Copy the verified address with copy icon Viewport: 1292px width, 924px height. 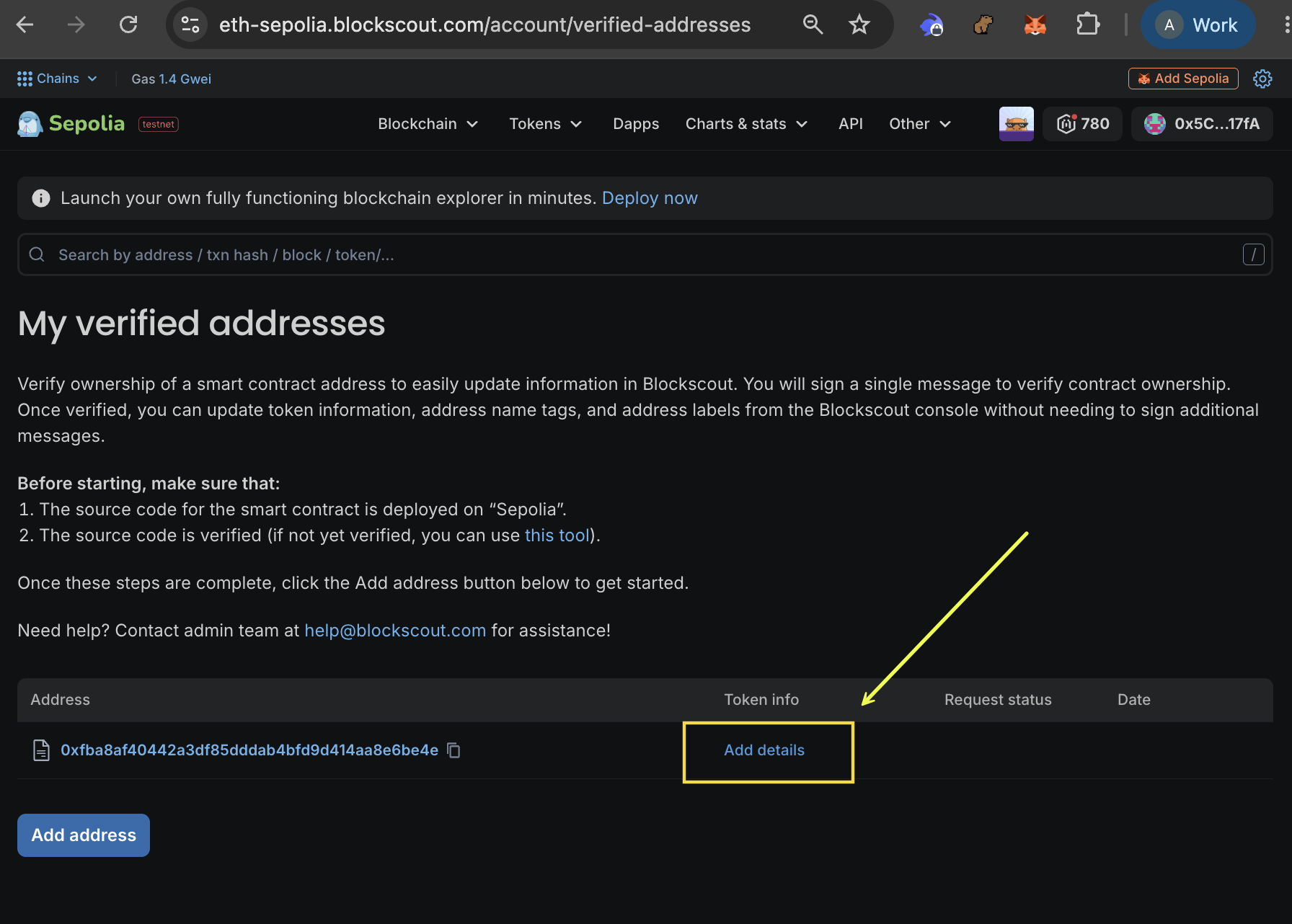tap(453, 750)
